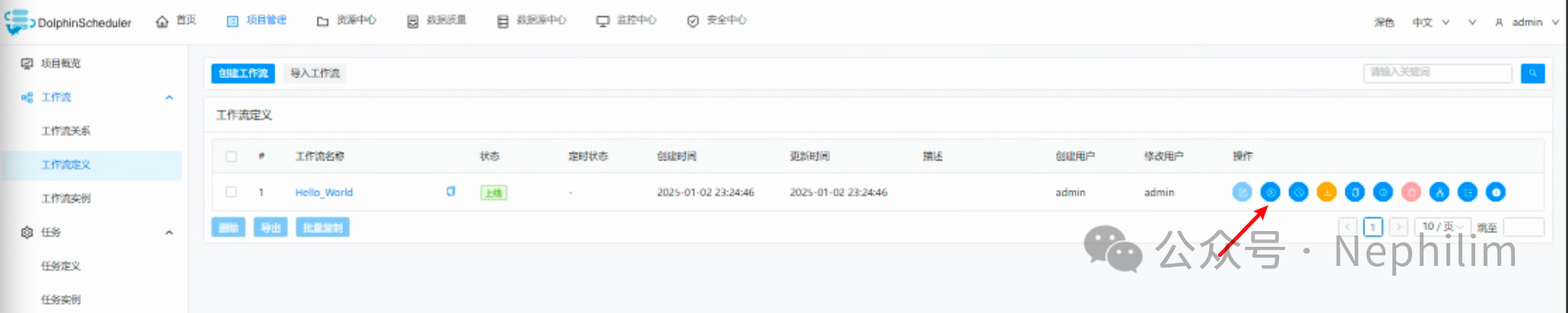Open 数据质量 in the top navigation

[x=436, y=21]
